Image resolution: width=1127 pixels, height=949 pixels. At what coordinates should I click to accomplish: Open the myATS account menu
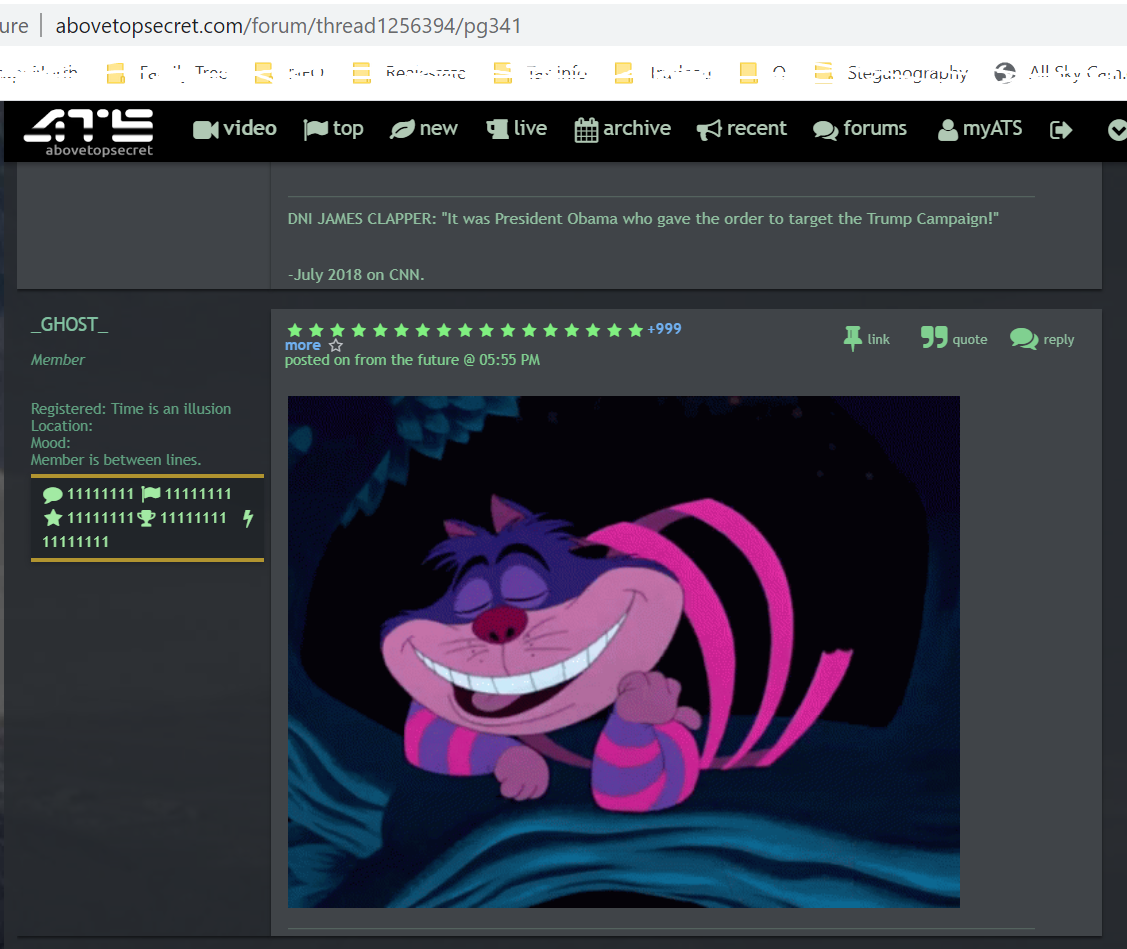click(x=980, y=129)
